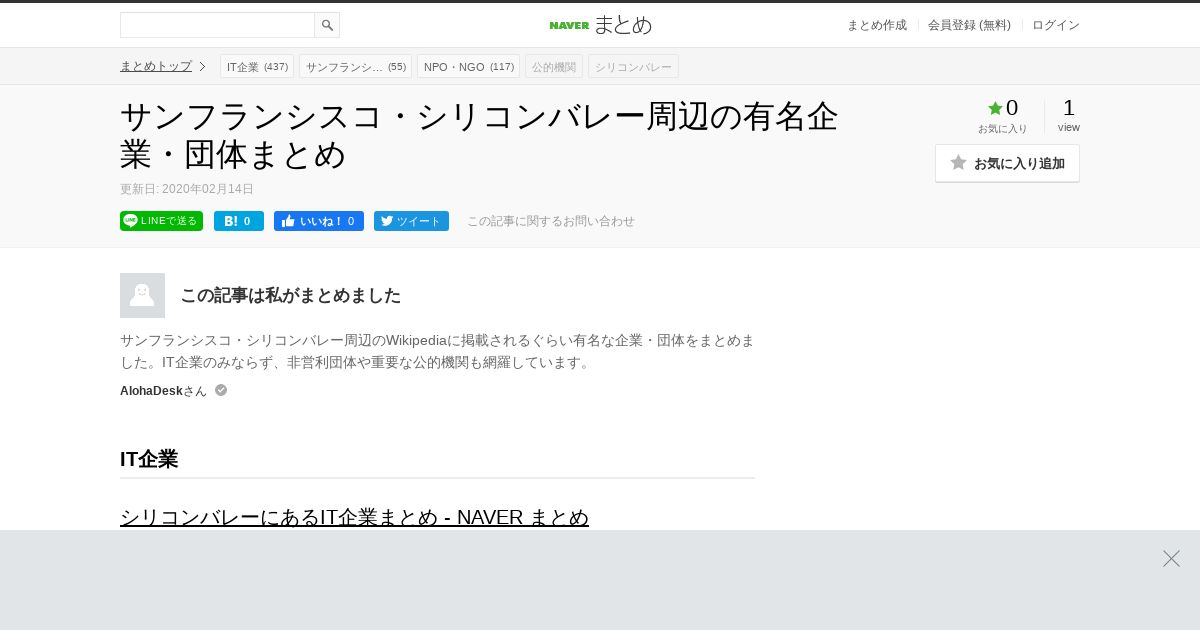Open the 会員登録 (無料) link

point(969,25)
